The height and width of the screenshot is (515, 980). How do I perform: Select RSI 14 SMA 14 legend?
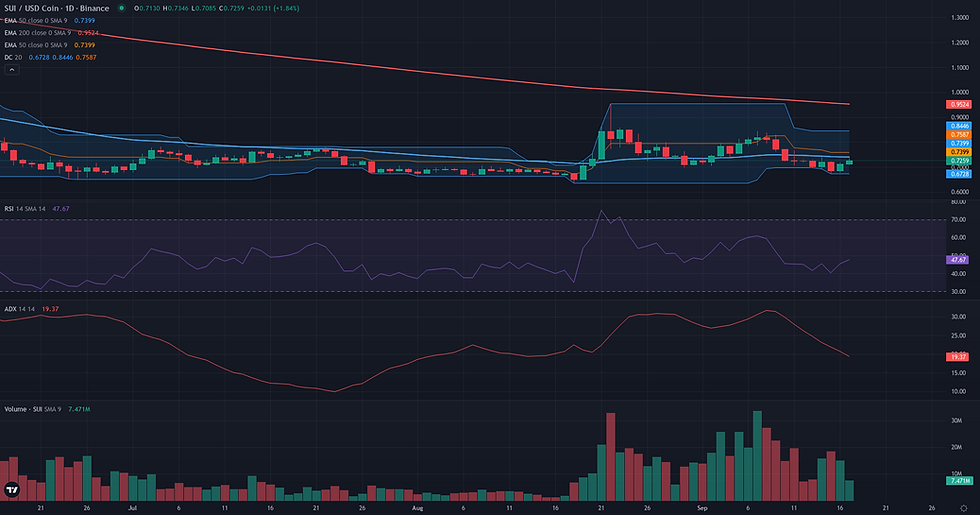37,209
